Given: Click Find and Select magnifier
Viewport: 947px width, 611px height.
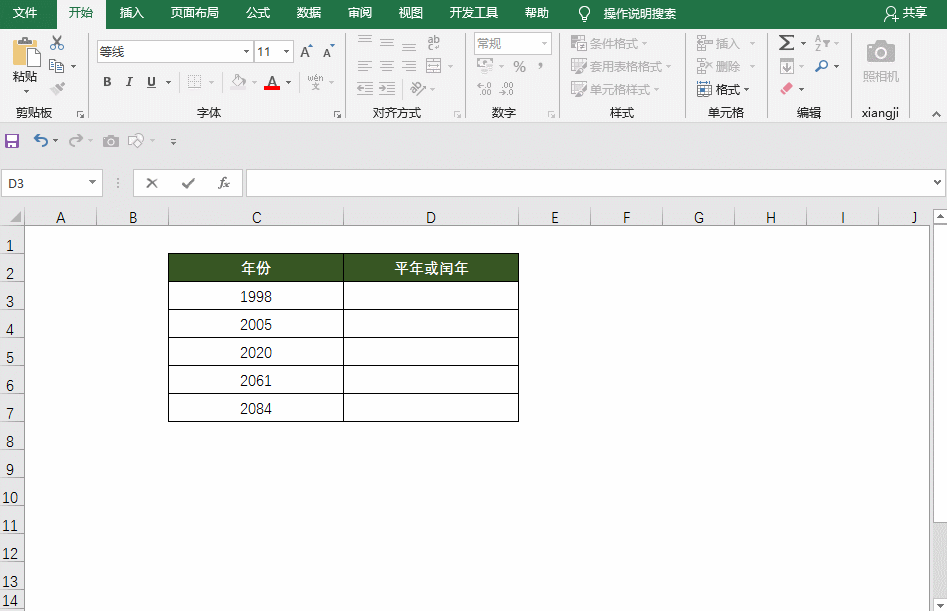Looking at the screenshot, I should coord(821,66).
